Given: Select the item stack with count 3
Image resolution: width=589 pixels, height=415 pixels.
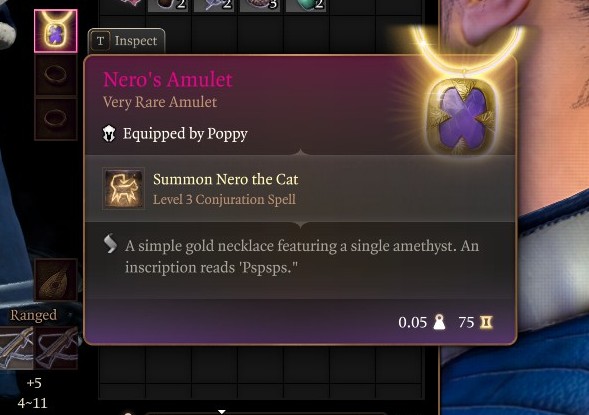Looking at the screenshot, I should (x=260, y=5).
